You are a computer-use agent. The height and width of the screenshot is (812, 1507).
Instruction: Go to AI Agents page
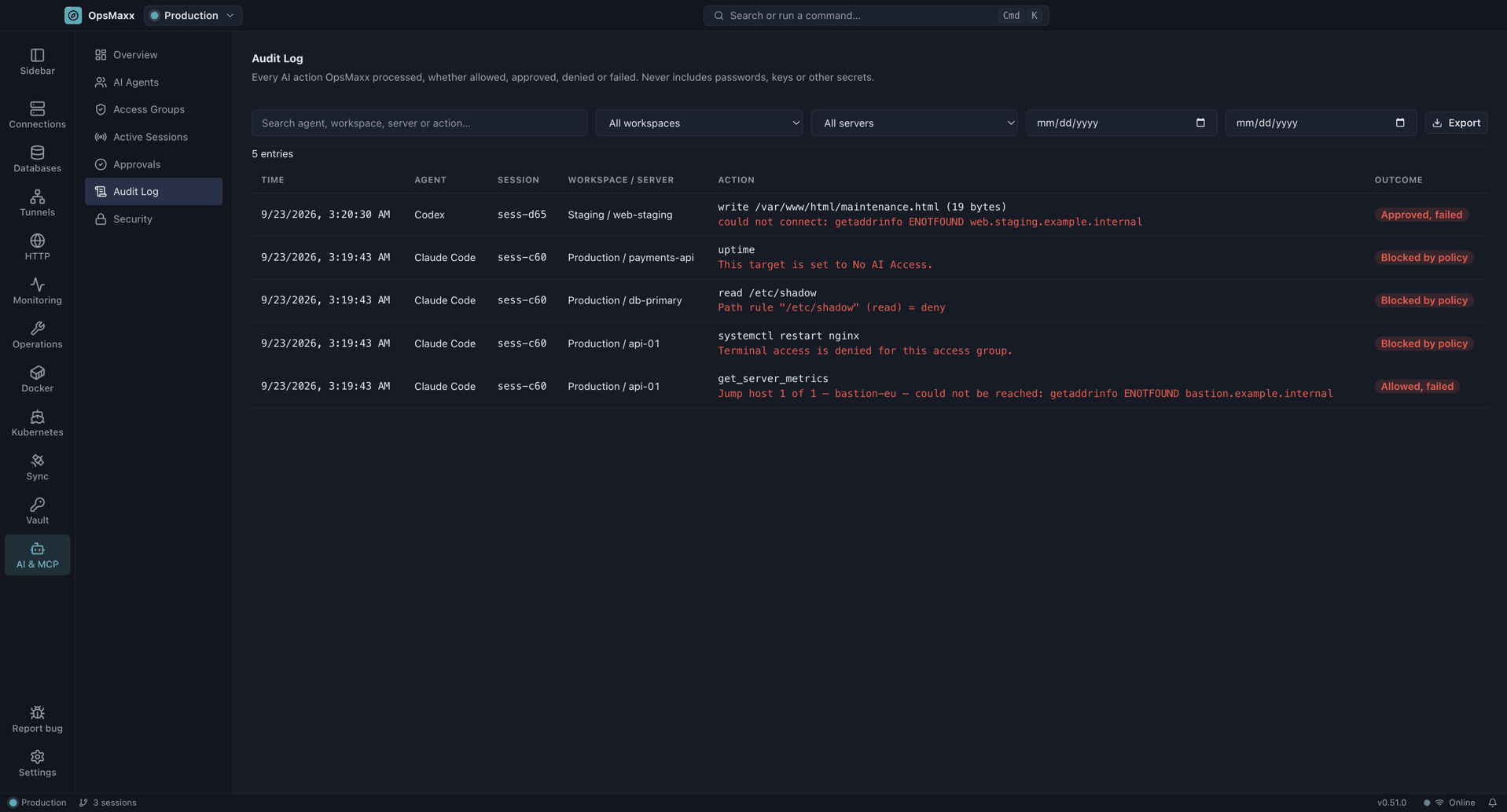(153, 83)
